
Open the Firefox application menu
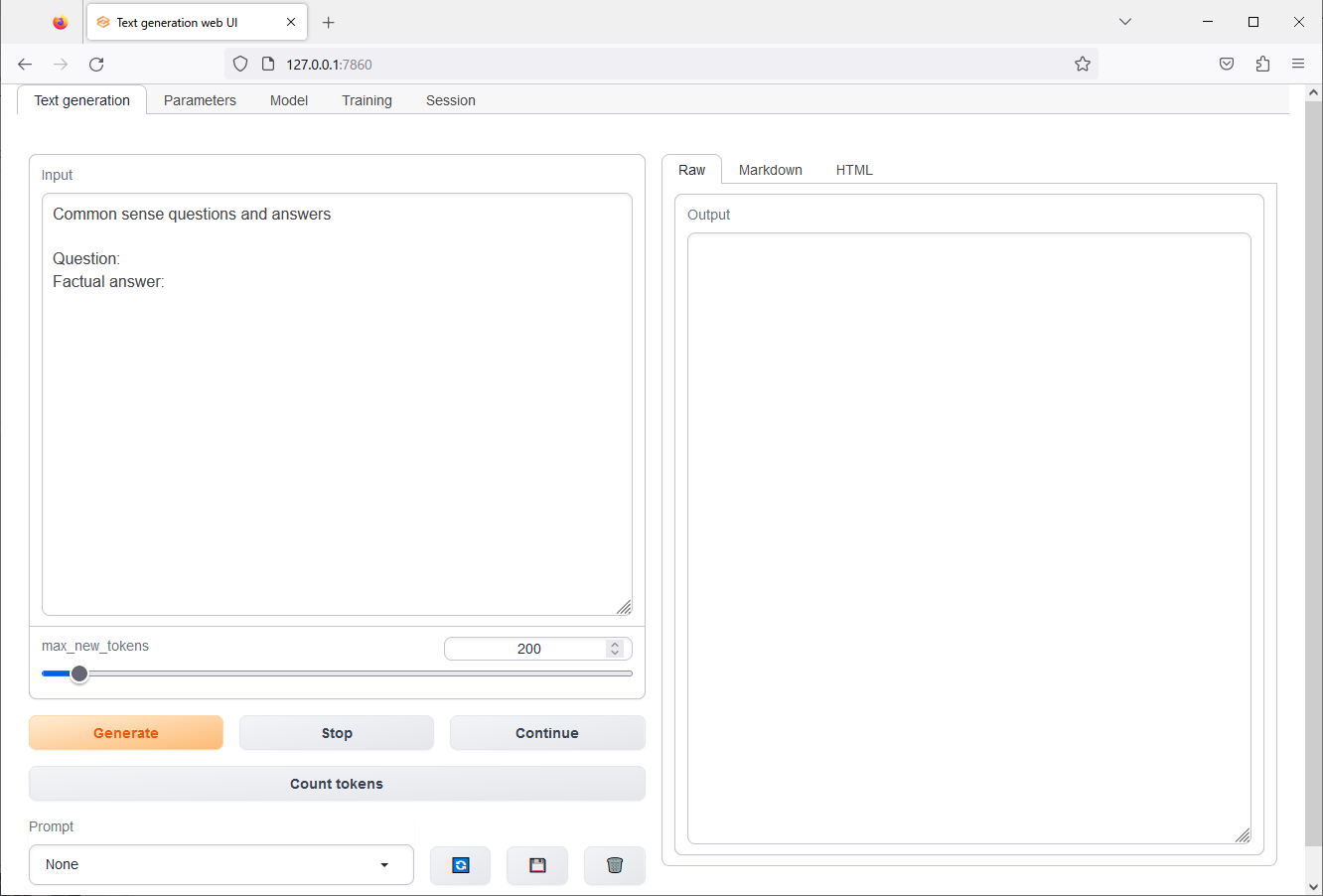[x=1298, y=63]
